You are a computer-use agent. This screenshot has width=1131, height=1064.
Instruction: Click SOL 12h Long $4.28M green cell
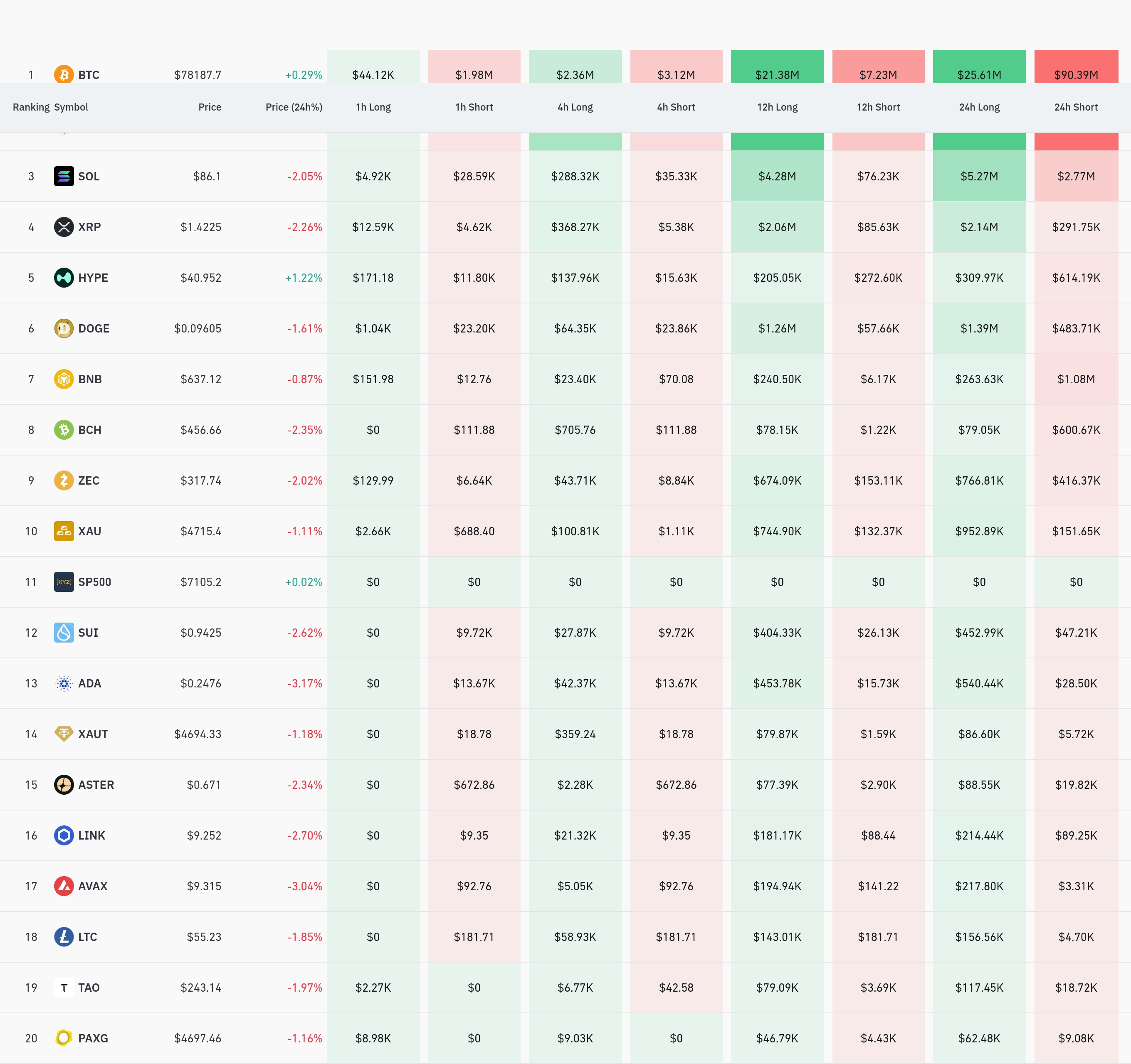click(x=777, y=176)
